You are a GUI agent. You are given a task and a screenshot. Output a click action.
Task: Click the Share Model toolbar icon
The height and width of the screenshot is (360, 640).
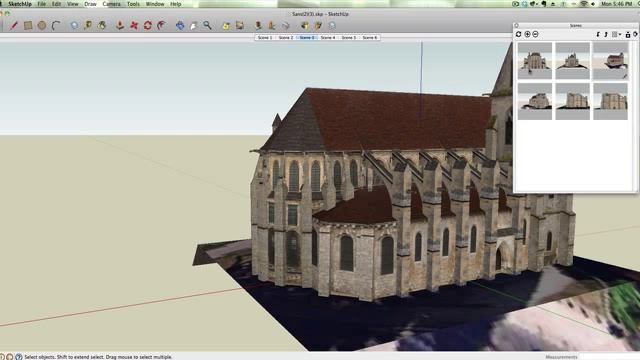click(x=318, y=26)
